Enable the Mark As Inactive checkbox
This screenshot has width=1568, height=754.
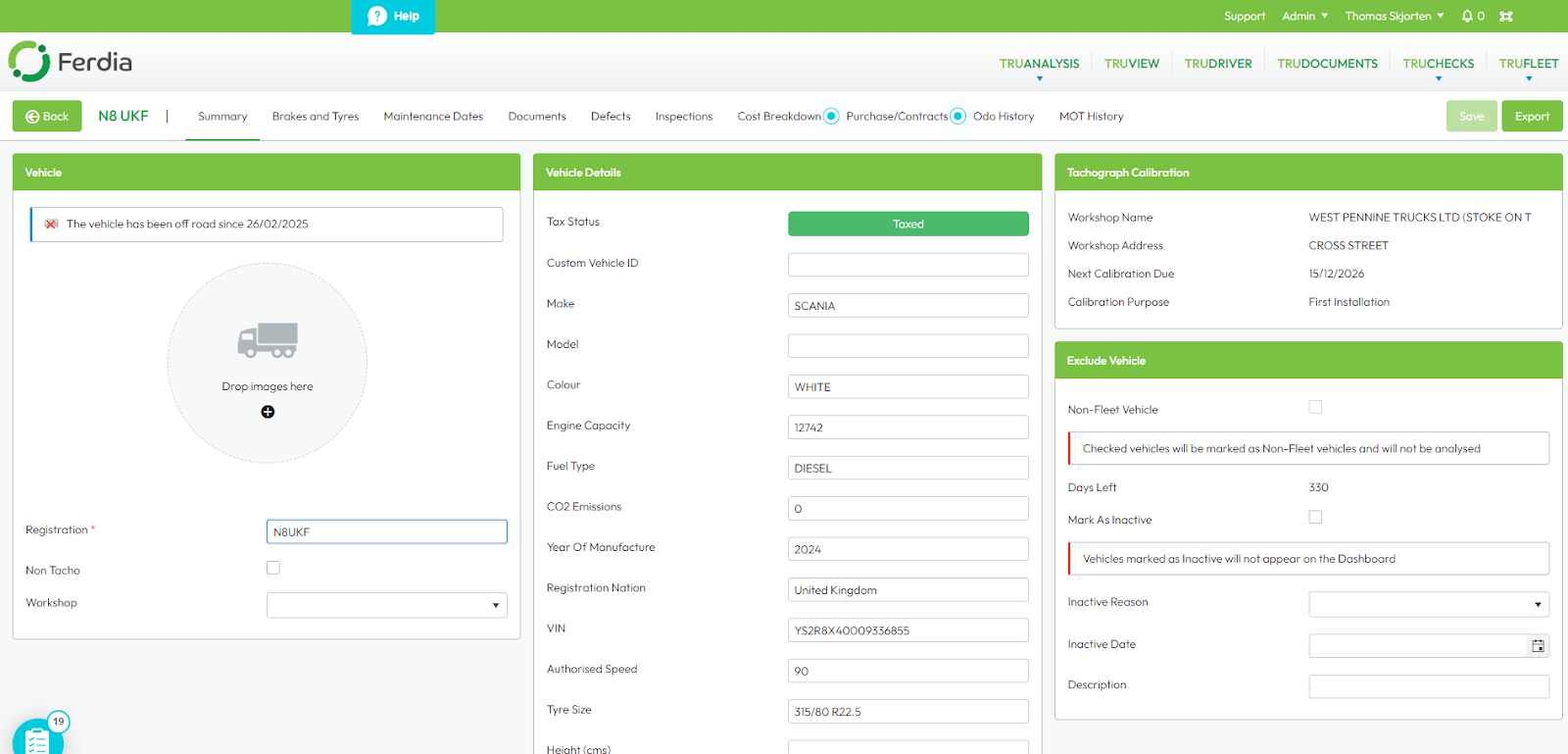[1315, 517]
